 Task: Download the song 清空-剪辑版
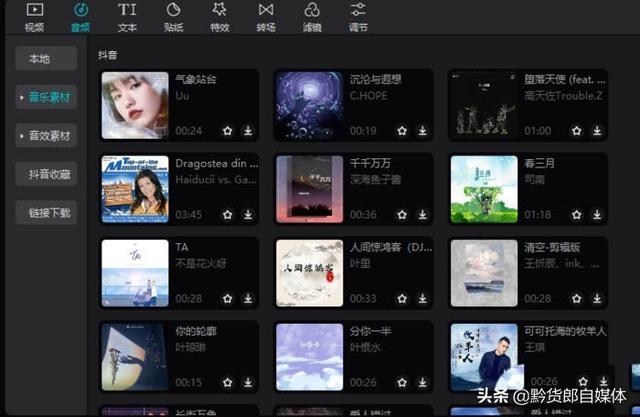[x=597, y=298]
